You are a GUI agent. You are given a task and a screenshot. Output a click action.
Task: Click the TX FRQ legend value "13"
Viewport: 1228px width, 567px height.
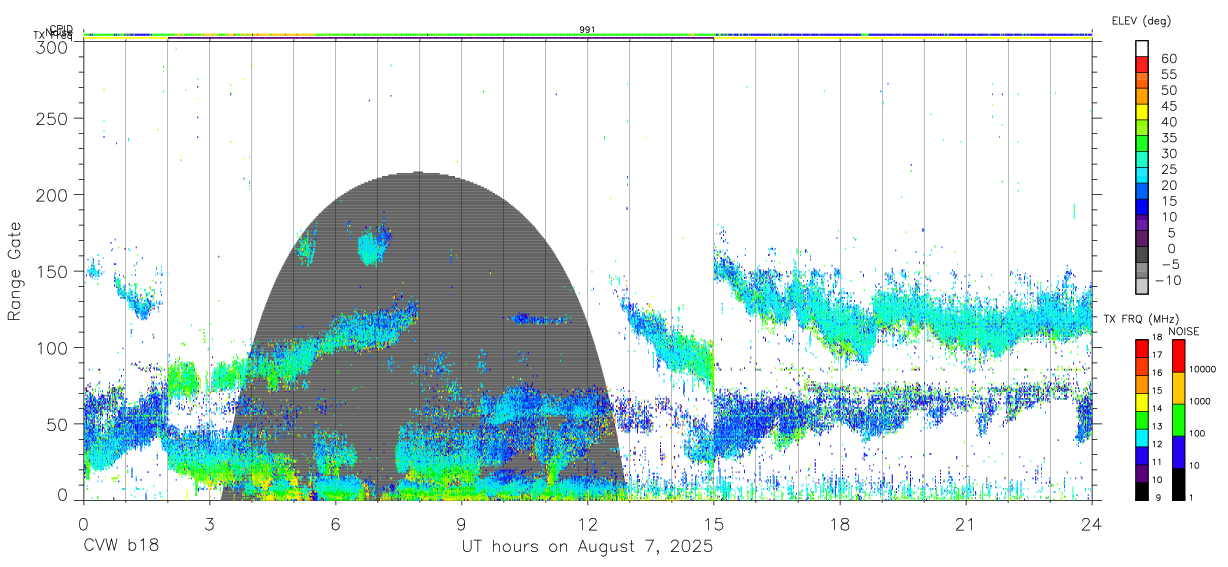1156,427
